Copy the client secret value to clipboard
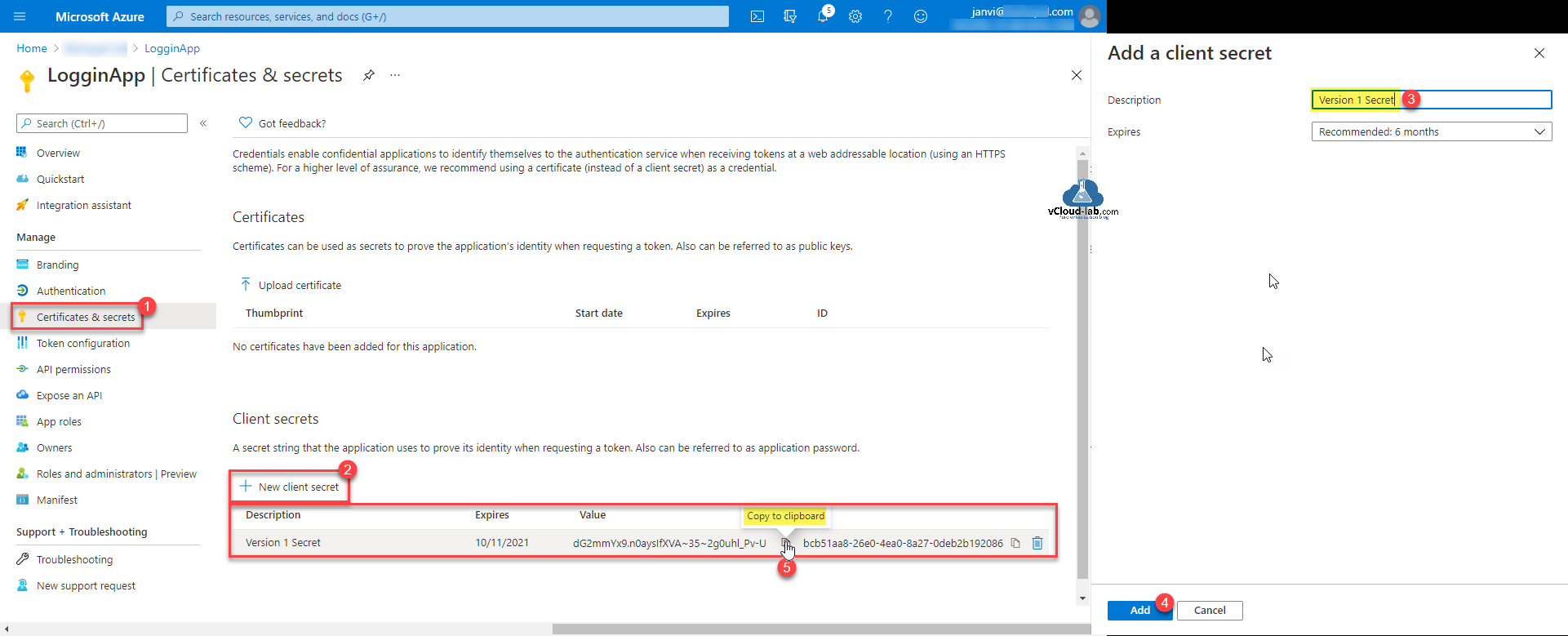 [786, 543]
